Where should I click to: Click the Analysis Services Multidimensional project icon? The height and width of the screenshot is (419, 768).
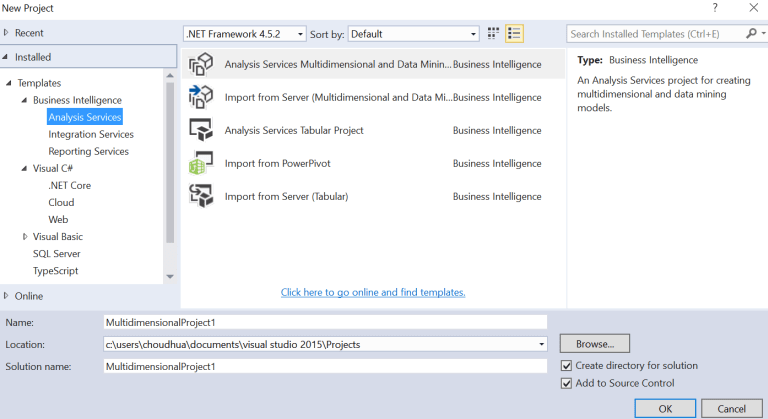pos(201,65)
